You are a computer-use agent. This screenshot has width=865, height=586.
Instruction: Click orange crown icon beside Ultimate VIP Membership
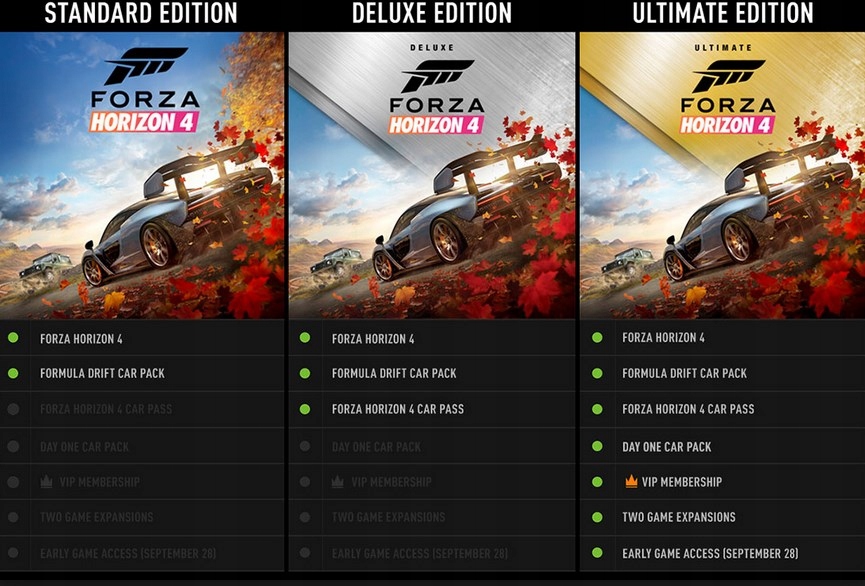pyautogui.click(x=631, y=481)
